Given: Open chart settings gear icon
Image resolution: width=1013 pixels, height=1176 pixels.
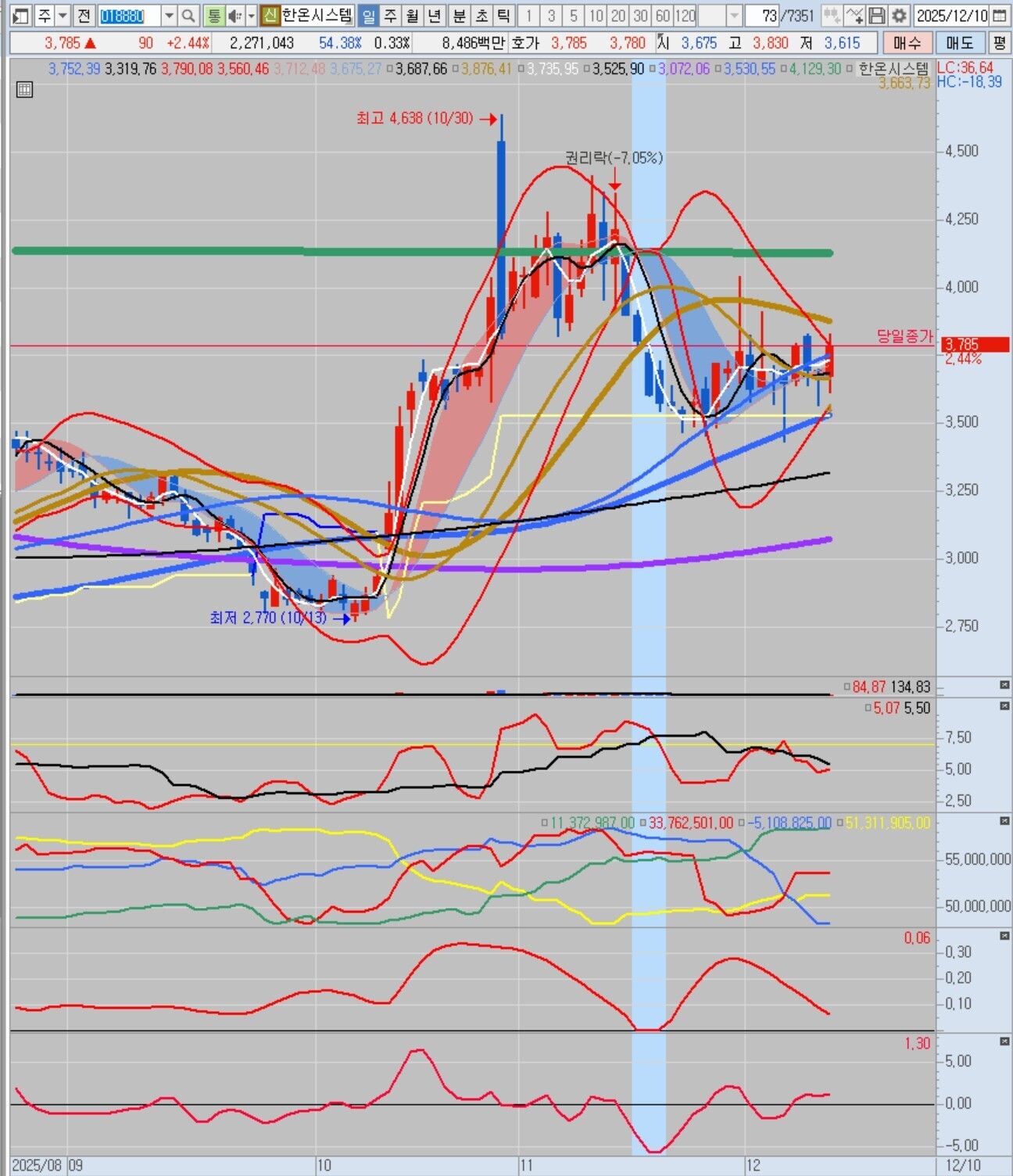Looking at the screenshot, I should pyautogui.click(x=900, y=15).
